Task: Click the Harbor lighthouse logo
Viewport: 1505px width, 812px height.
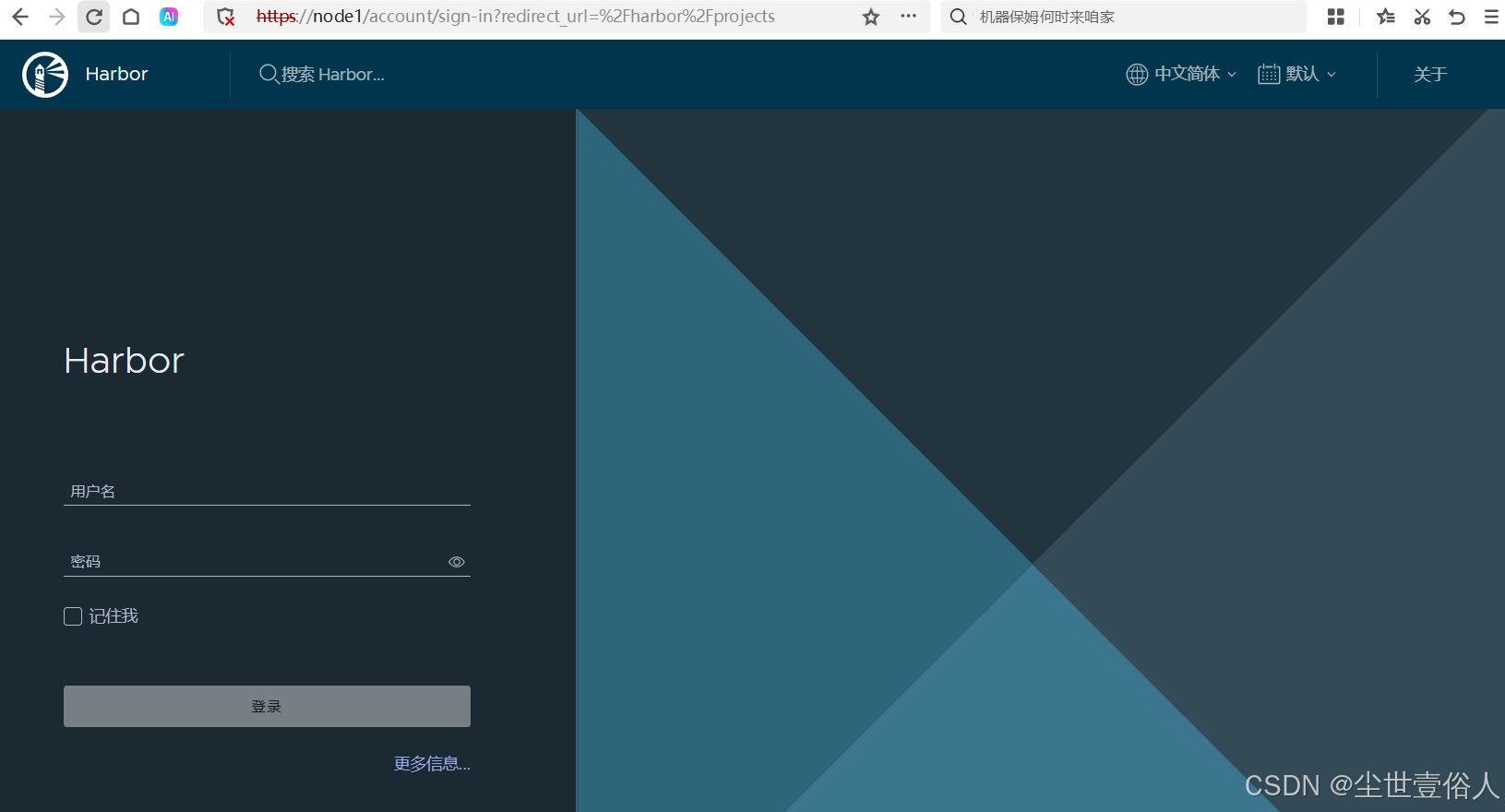Action: point(45,75)
